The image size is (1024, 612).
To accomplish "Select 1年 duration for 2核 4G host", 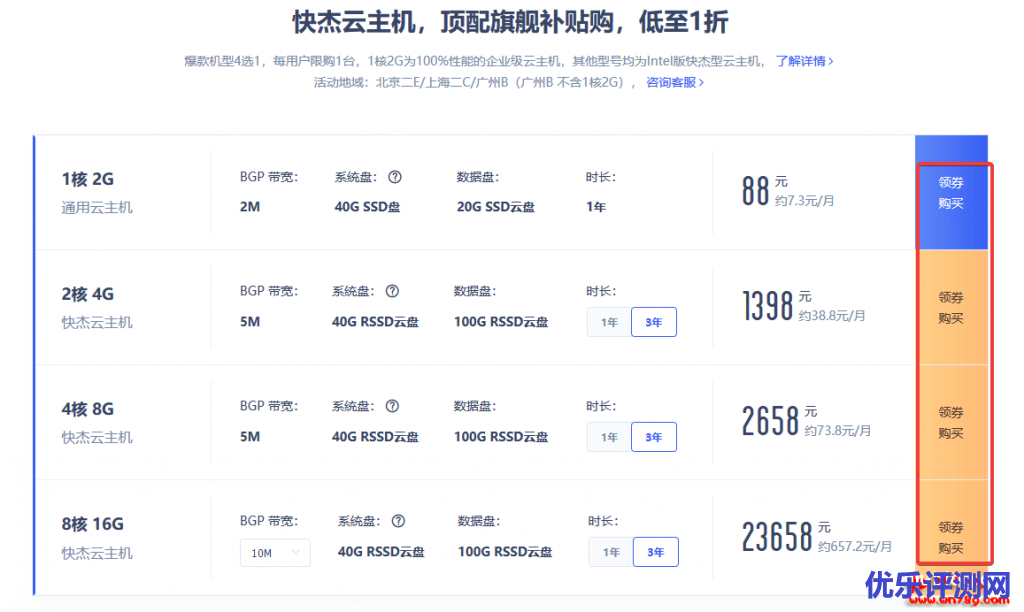I will click(x=609, y=322).
